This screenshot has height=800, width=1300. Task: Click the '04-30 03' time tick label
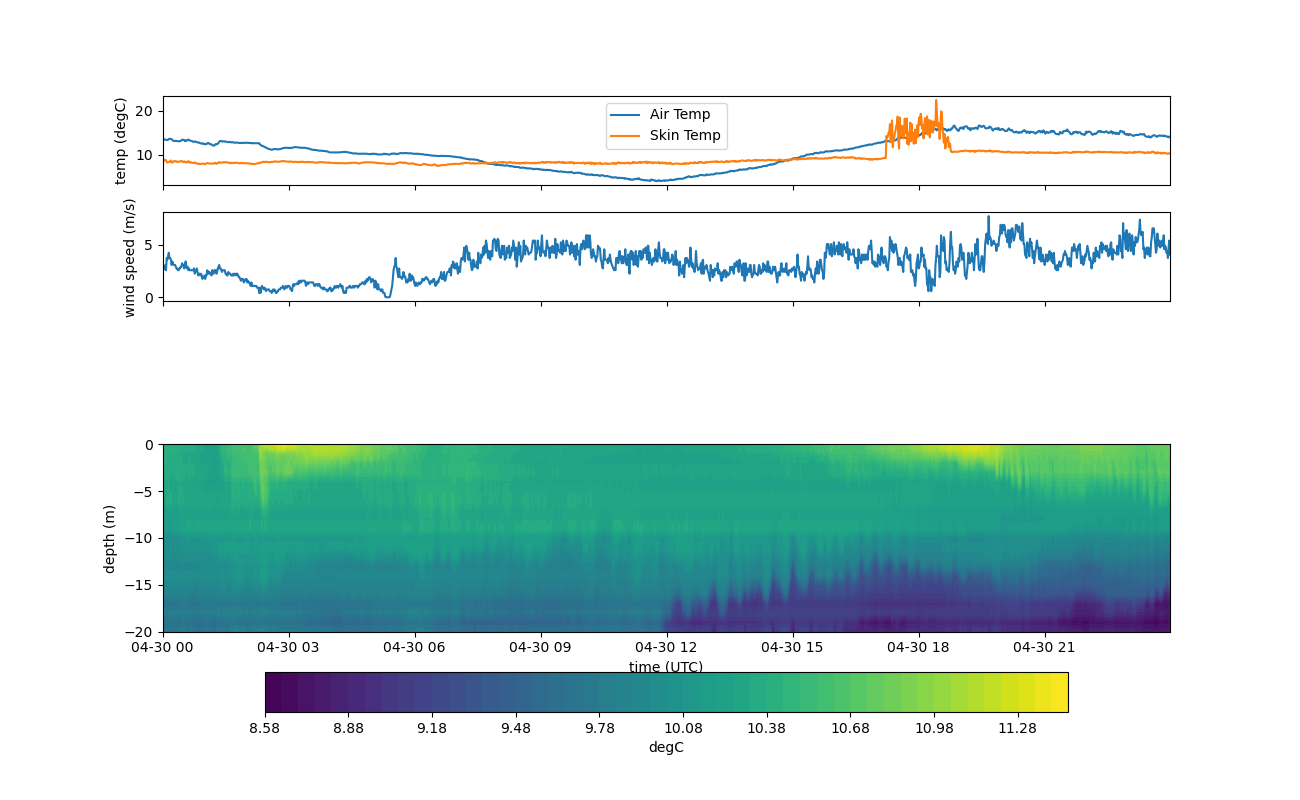pyautogui.click(x=289, y=647)
